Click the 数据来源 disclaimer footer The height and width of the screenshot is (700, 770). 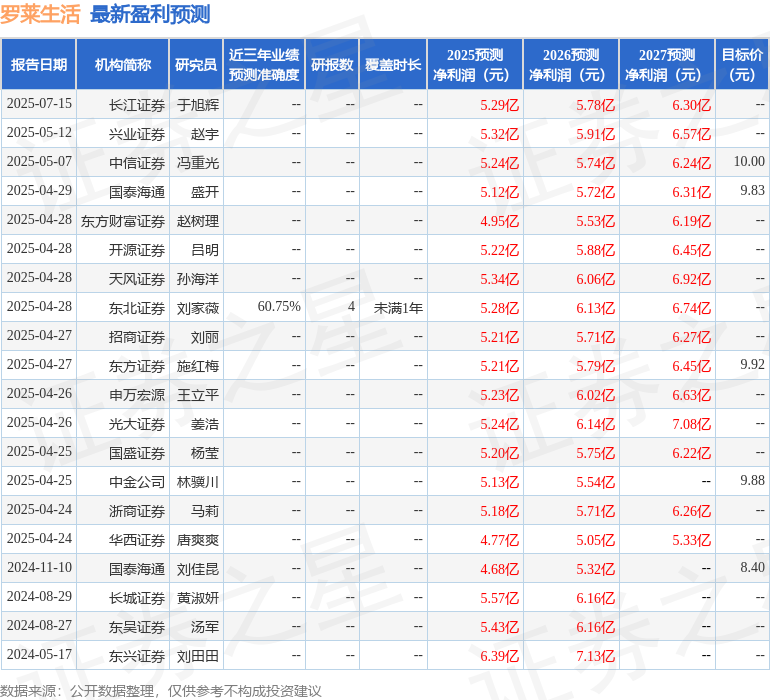pyautogui.click(x=161, y=691)
